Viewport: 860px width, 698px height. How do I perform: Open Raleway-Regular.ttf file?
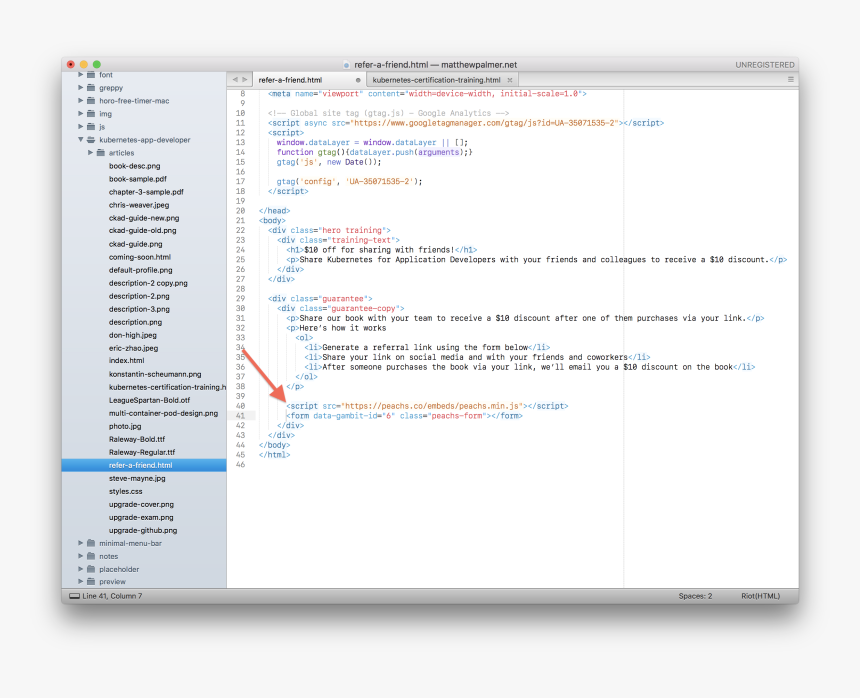pyautogui.click(x=142, y=452)
